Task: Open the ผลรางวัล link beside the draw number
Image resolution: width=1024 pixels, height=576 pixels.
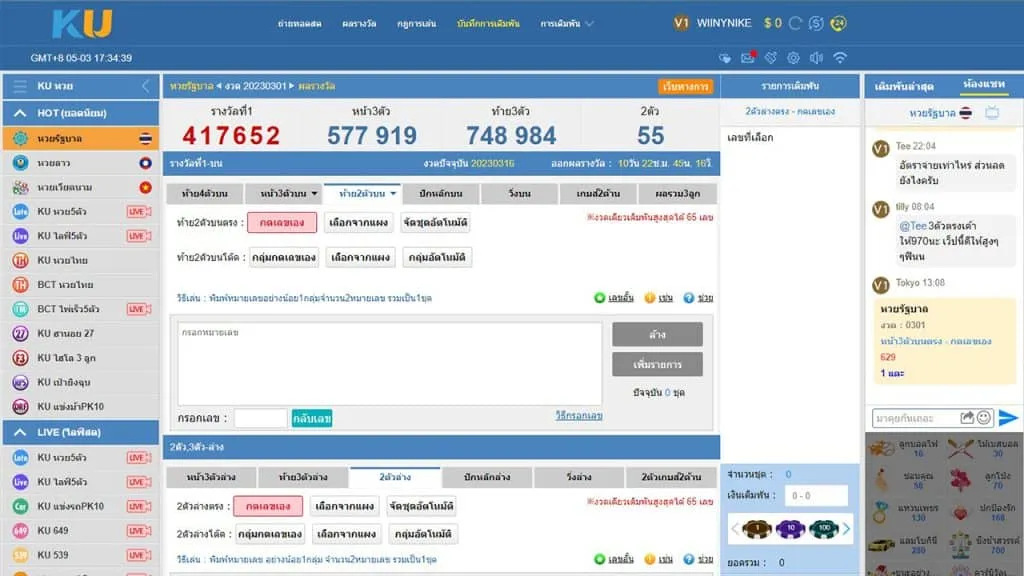Action: (317, 86)
